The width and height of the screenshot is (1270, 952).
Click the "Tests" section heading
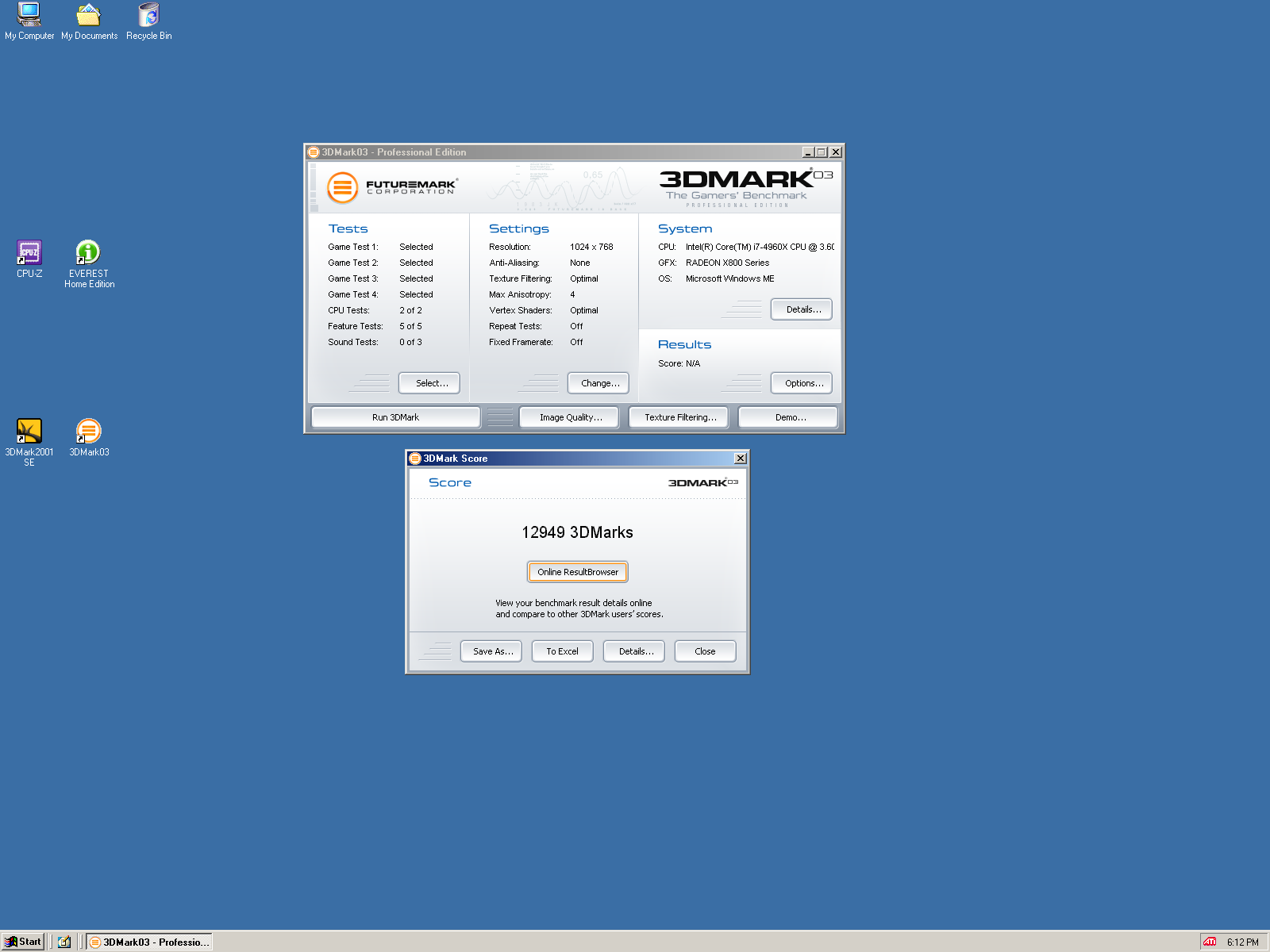coord(348,228)
